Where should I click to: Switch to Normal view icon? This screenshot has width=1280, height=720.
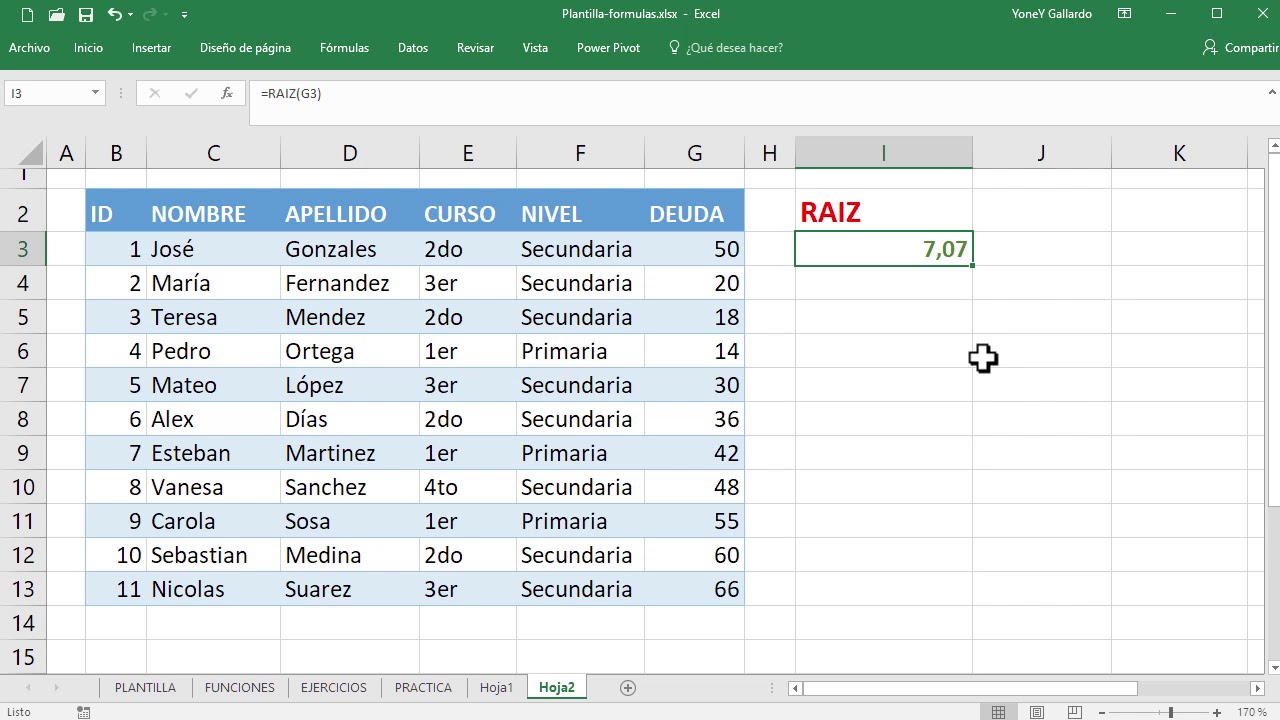998,712
